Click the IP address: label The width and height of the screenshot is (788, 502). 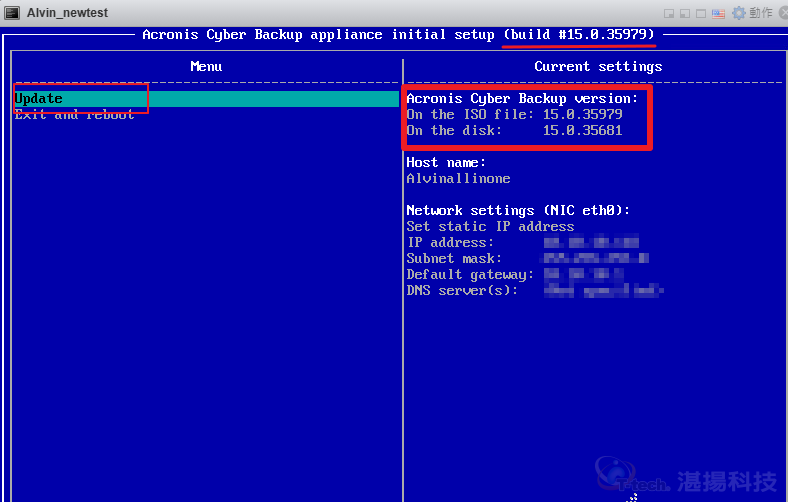450,243
